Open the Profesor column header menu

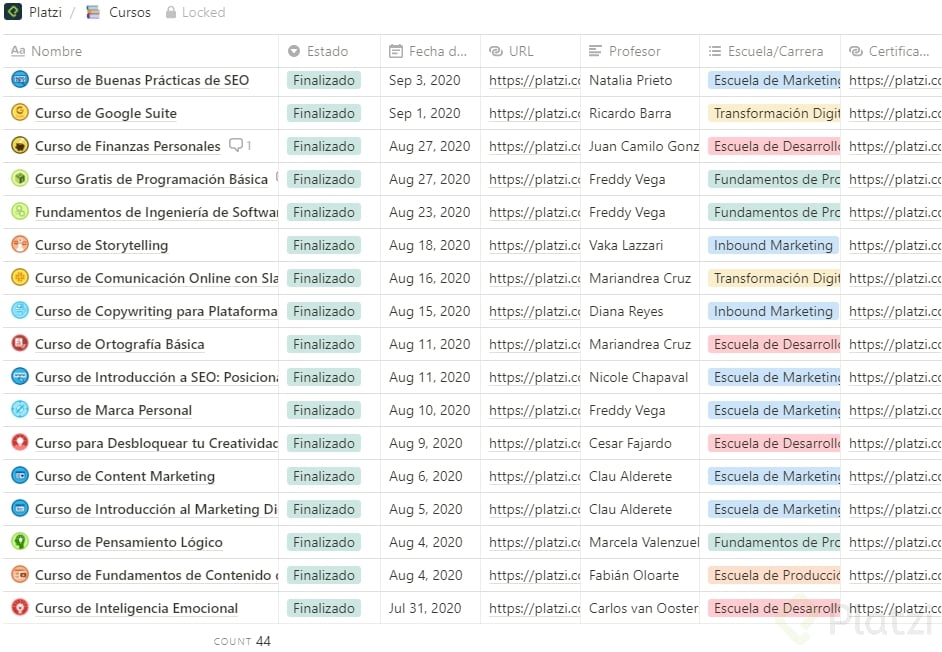[x=640, y=52]
